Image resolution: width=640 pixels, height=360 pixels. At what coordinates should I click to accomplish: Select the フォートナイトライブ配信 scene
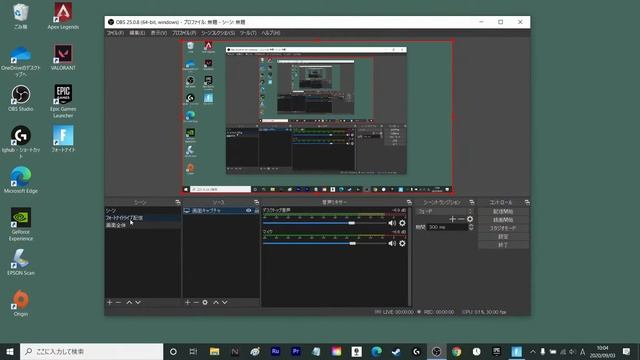coord(142,218)
